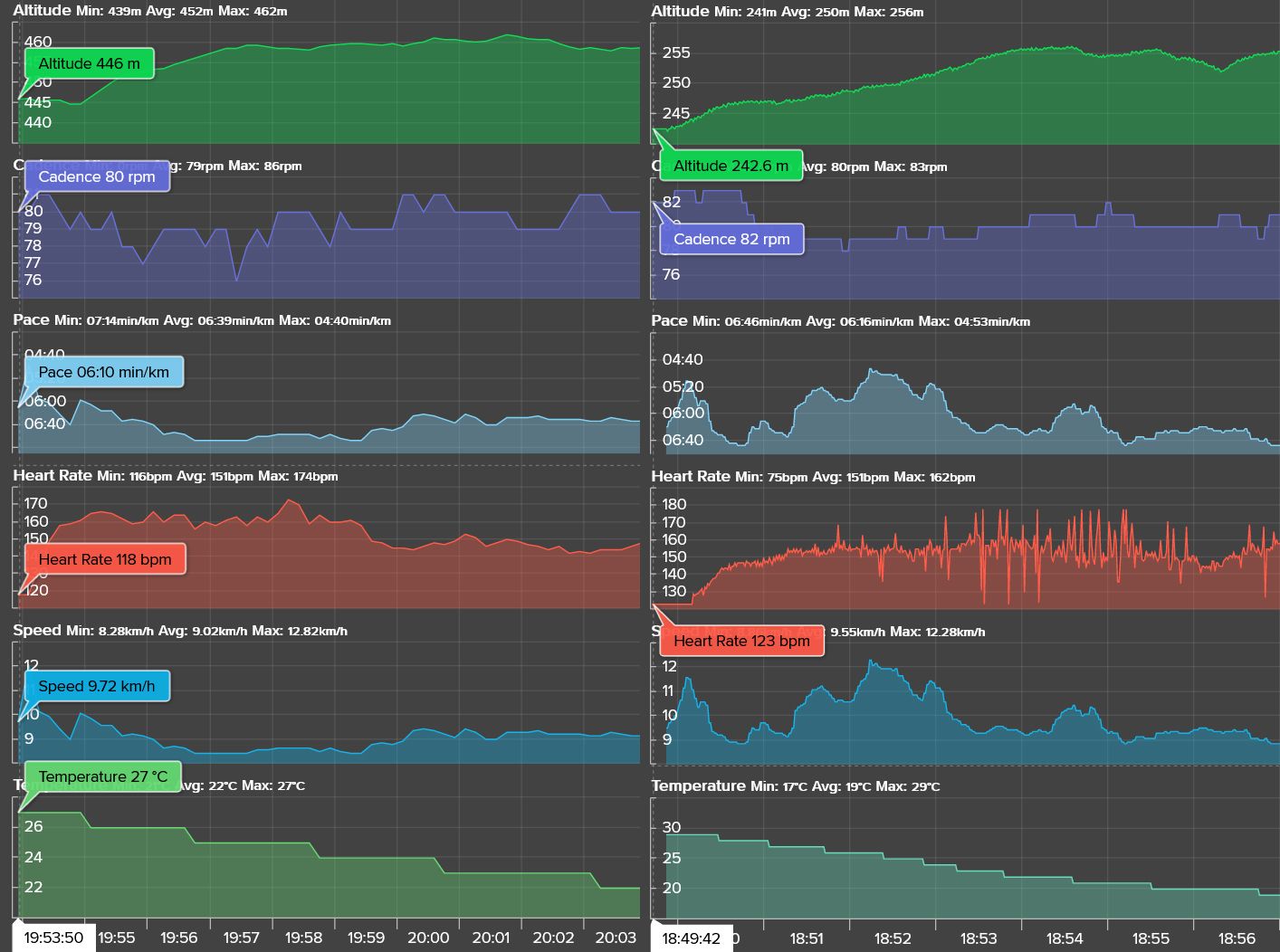
Task: Click the 'Max: 86rpm' cadence stat
Action: point(265,166)
